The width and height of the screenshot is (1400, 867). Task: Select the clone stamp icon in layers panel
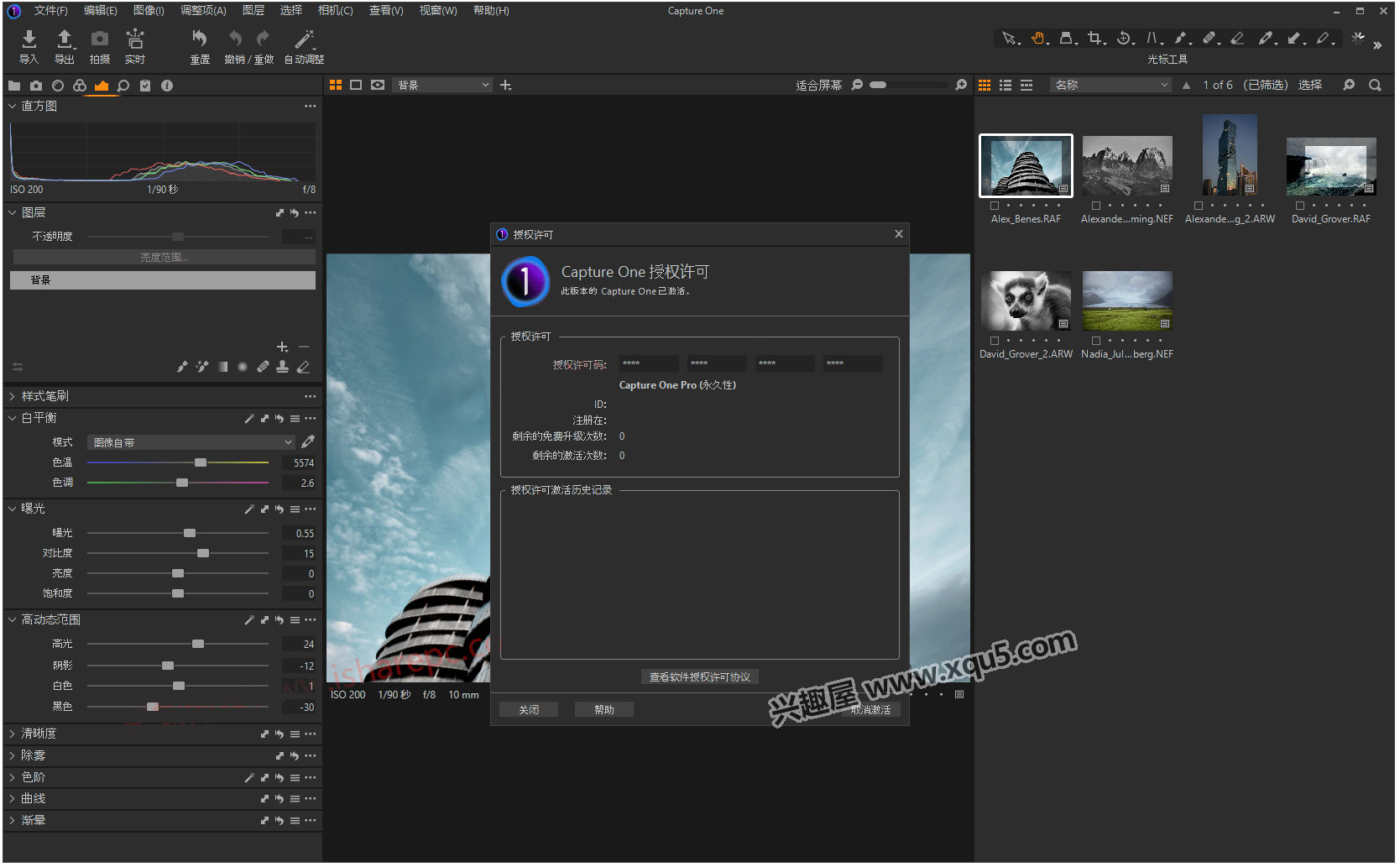coord(283,367)
